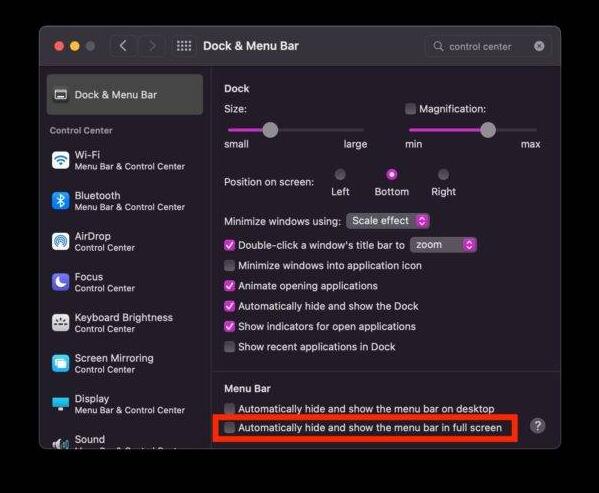Click the 'large' size label
The image size is (599, 493).
click(x=355, y=144)
